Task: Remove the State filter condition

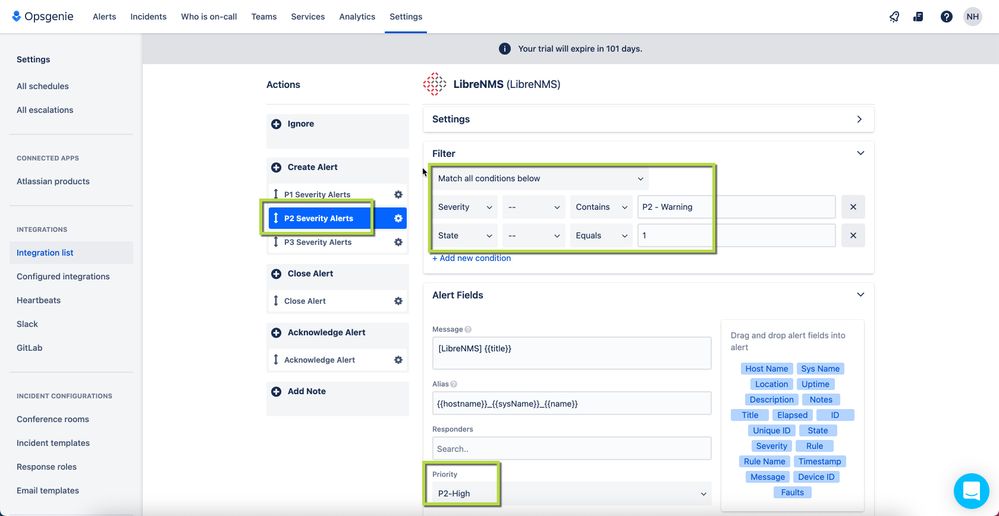Action: (853, 236)
